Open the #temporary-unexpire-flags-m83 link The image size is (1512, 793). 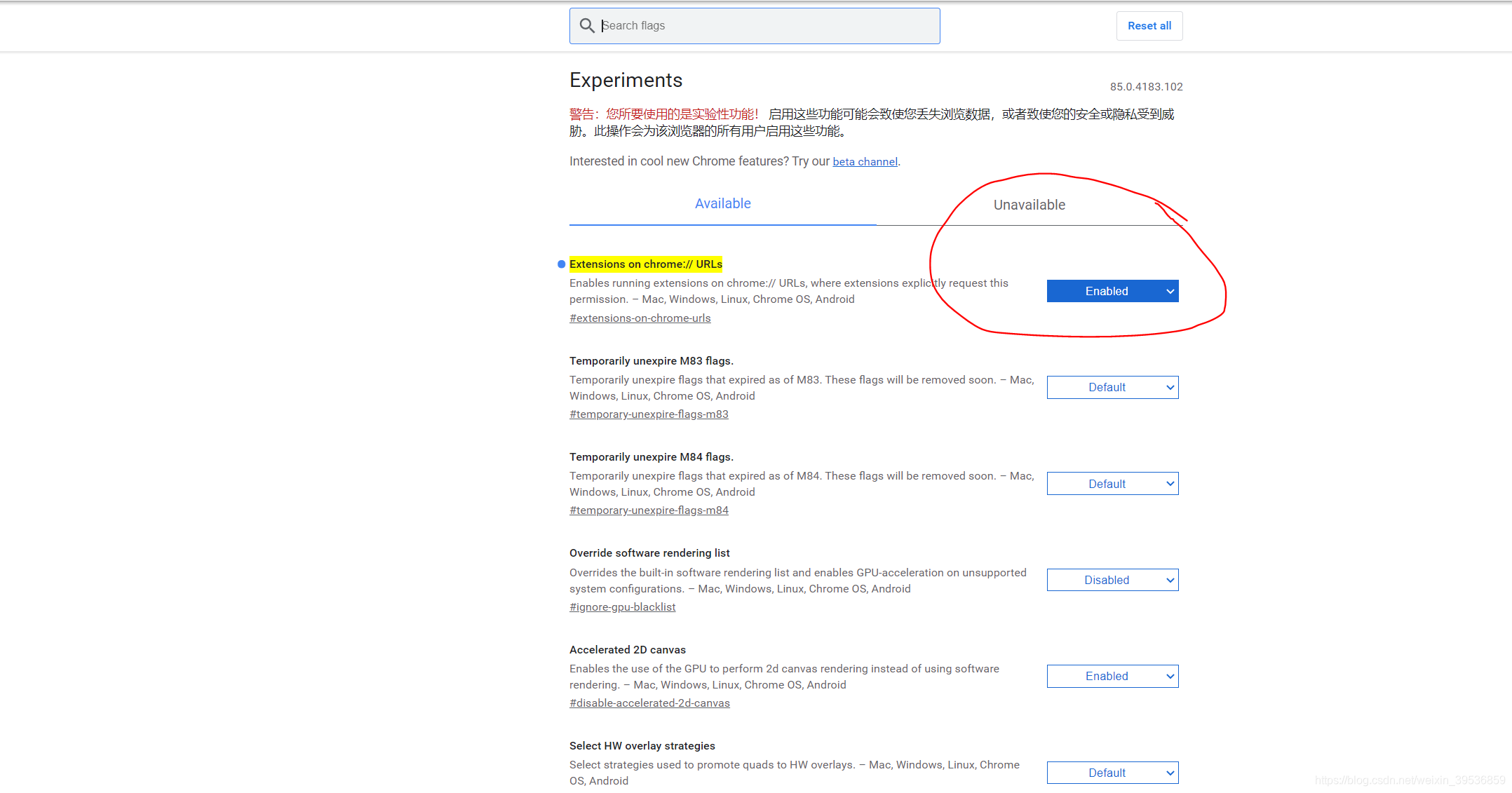[x=649, y=414]
